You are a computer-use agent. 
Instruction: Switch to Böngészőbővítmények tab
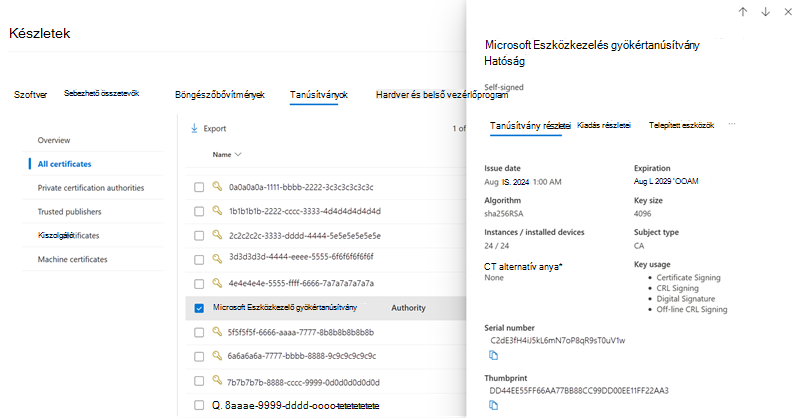pos(220,95)
